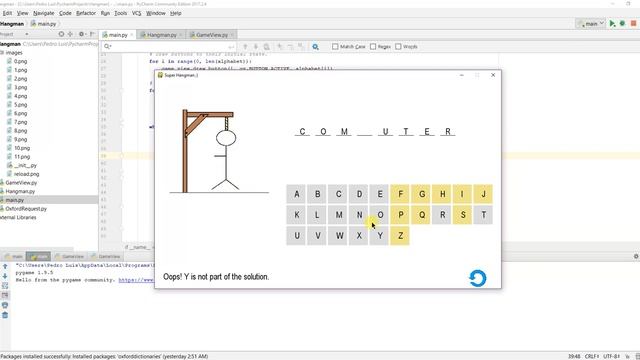Stop the running program with red square

(x=634, y=24)
